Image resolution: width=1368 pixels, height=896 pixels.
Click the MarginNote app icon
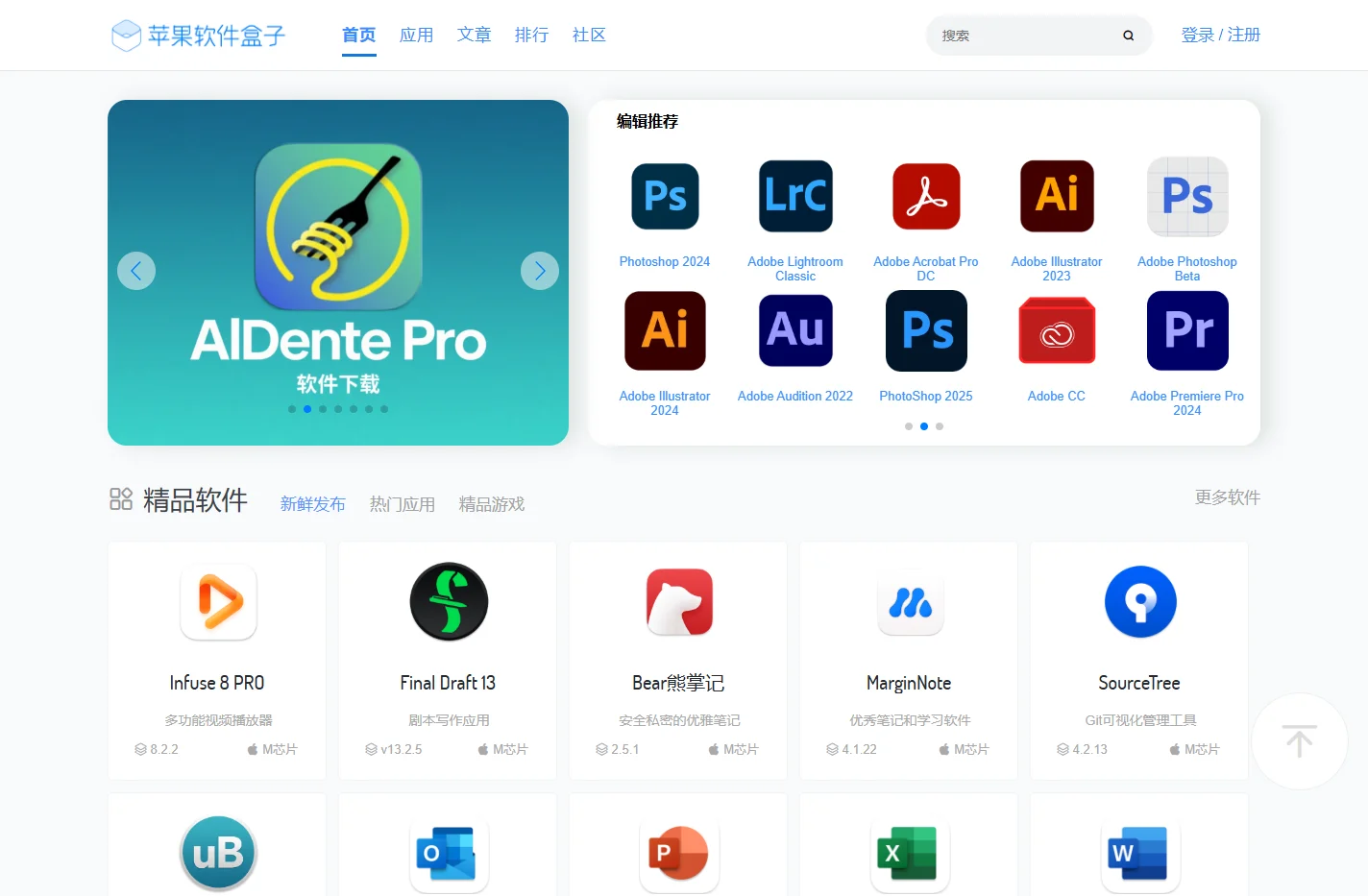[910, 602]
